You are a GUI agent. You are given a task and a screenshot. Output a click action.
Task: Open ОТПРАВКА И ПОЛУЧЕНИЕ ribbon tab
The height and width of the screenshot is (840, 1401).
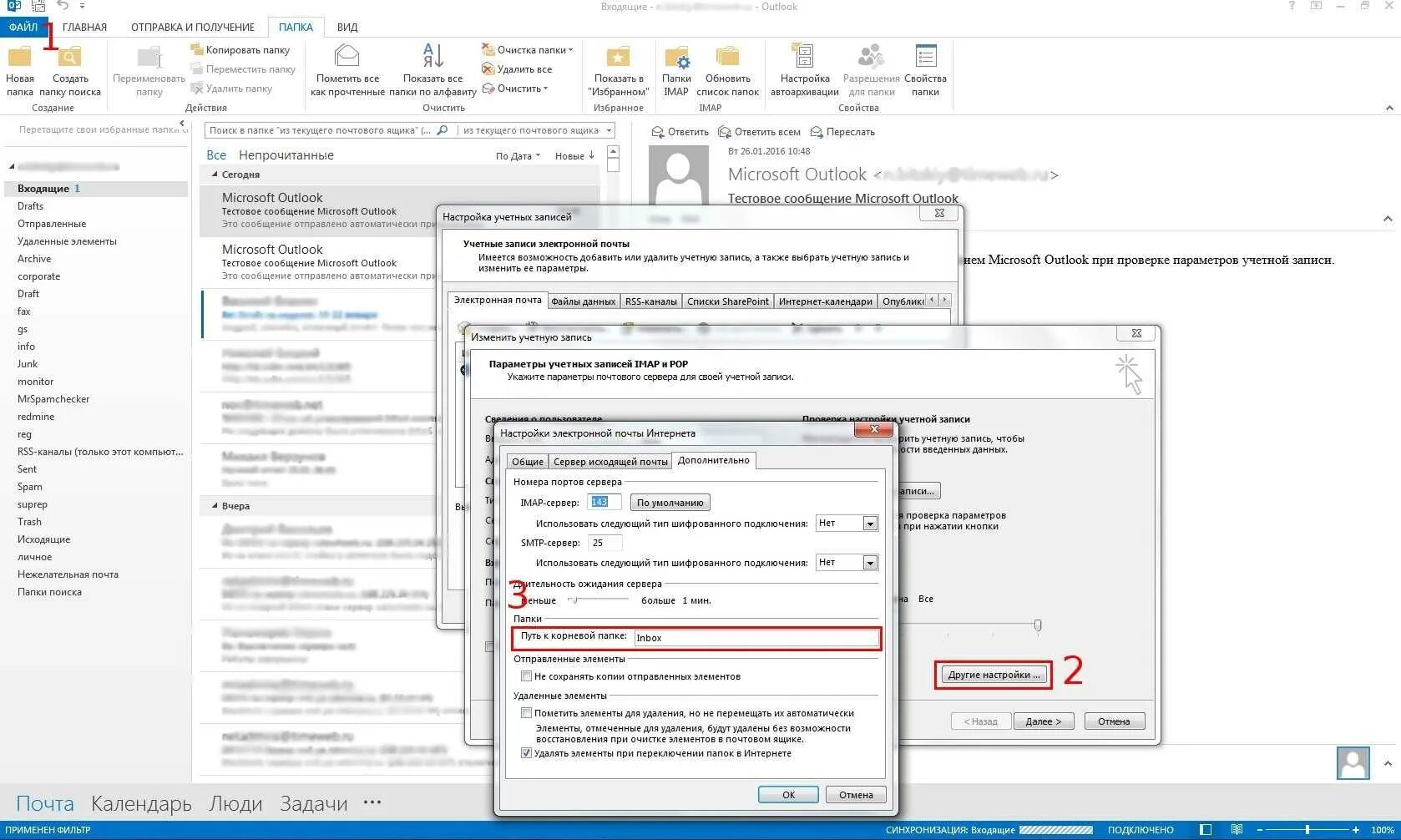coord(193,27)
